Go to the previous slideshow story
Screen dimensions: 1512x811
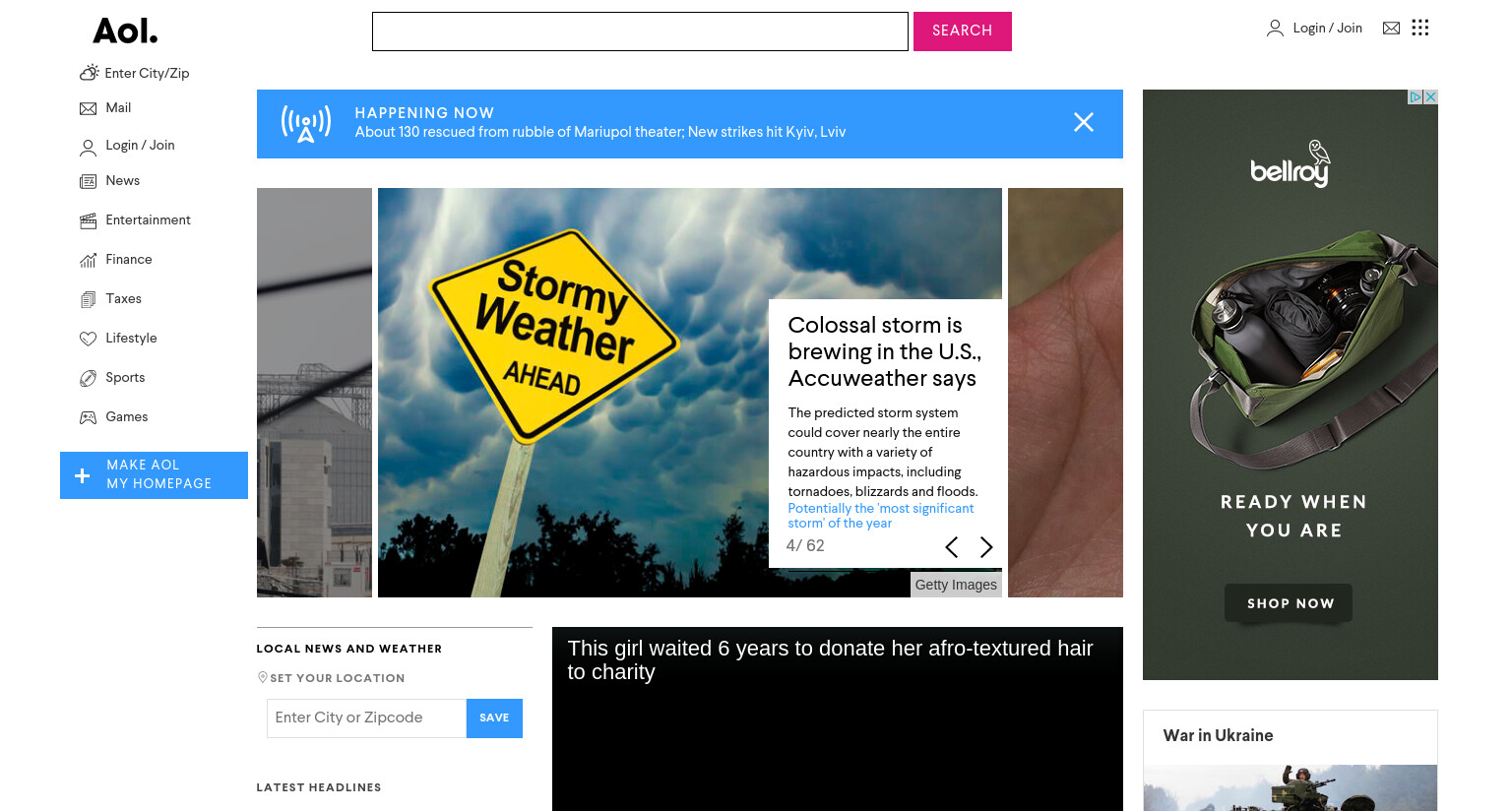click(x=951, y=547)
